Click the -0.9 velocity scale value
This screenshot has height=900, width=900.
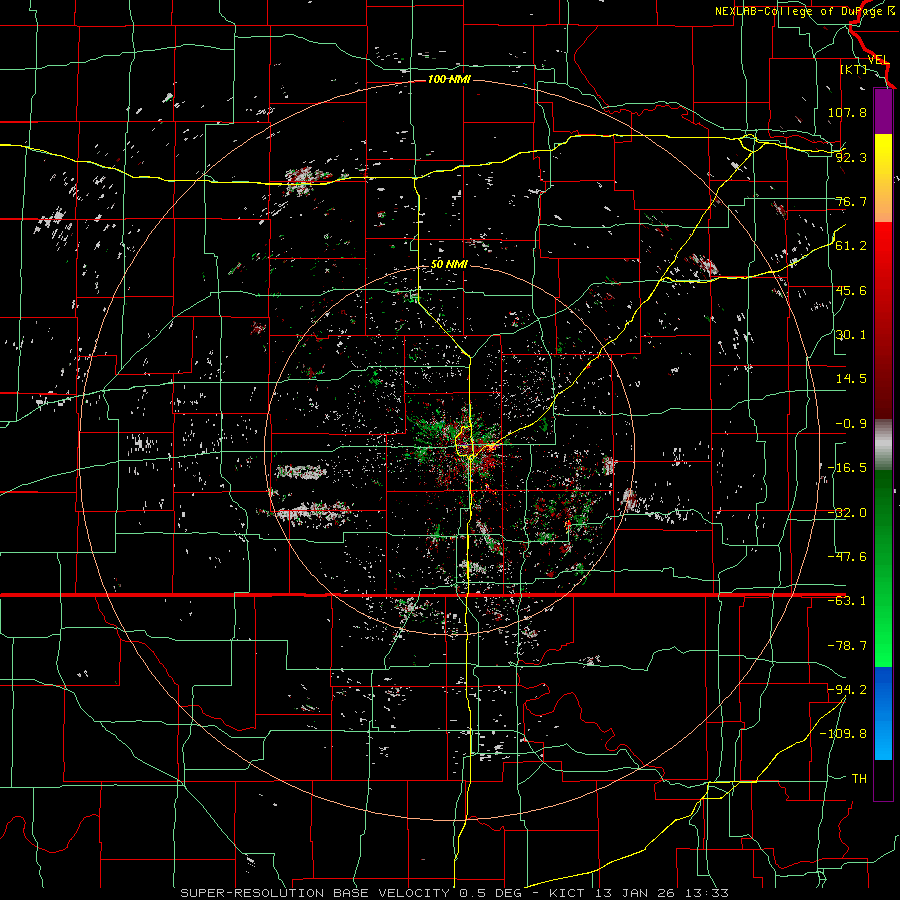[851, 424]
